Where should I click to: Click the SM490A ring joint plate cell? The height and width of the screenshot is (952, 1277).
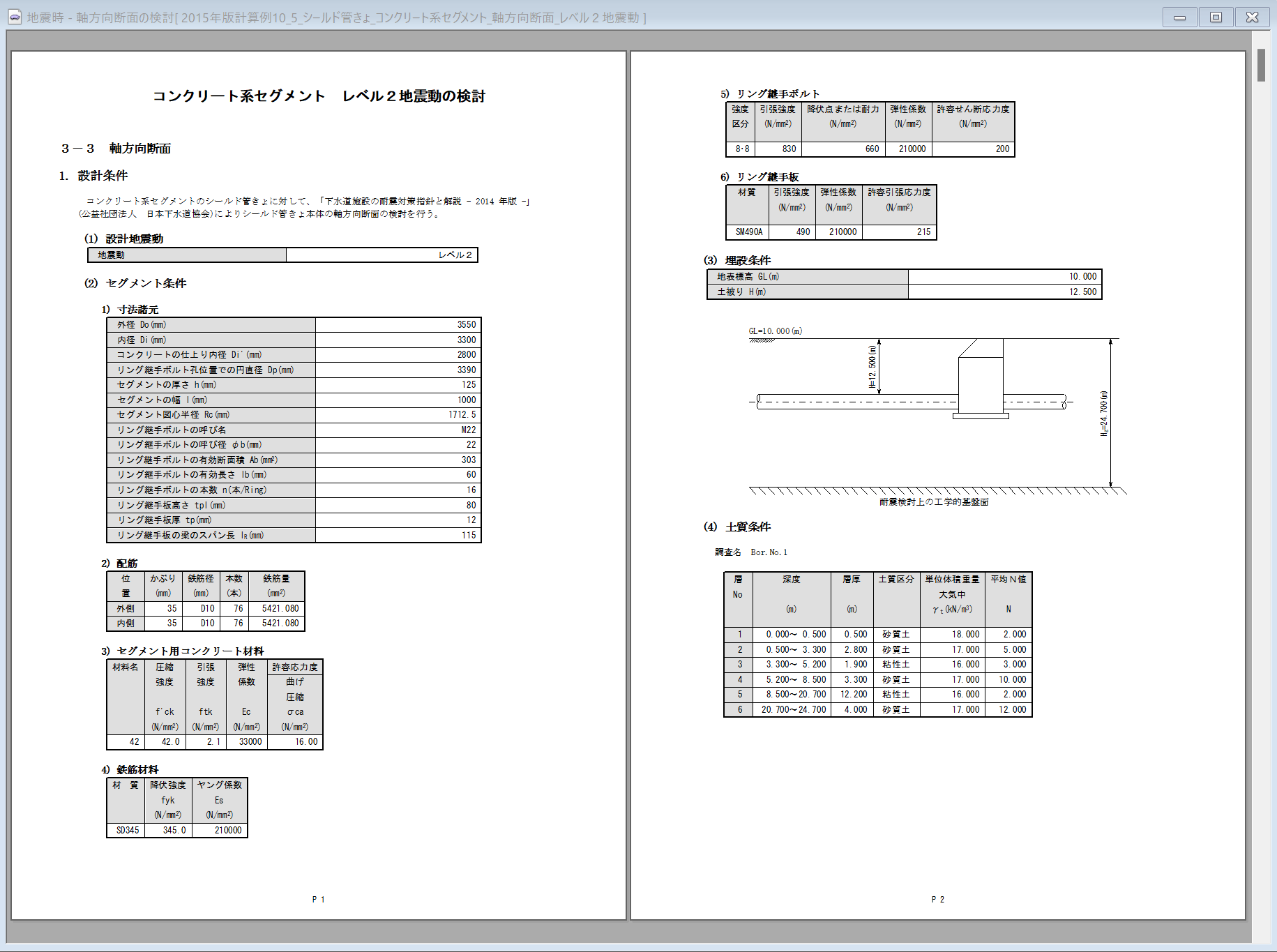point(748,232)
